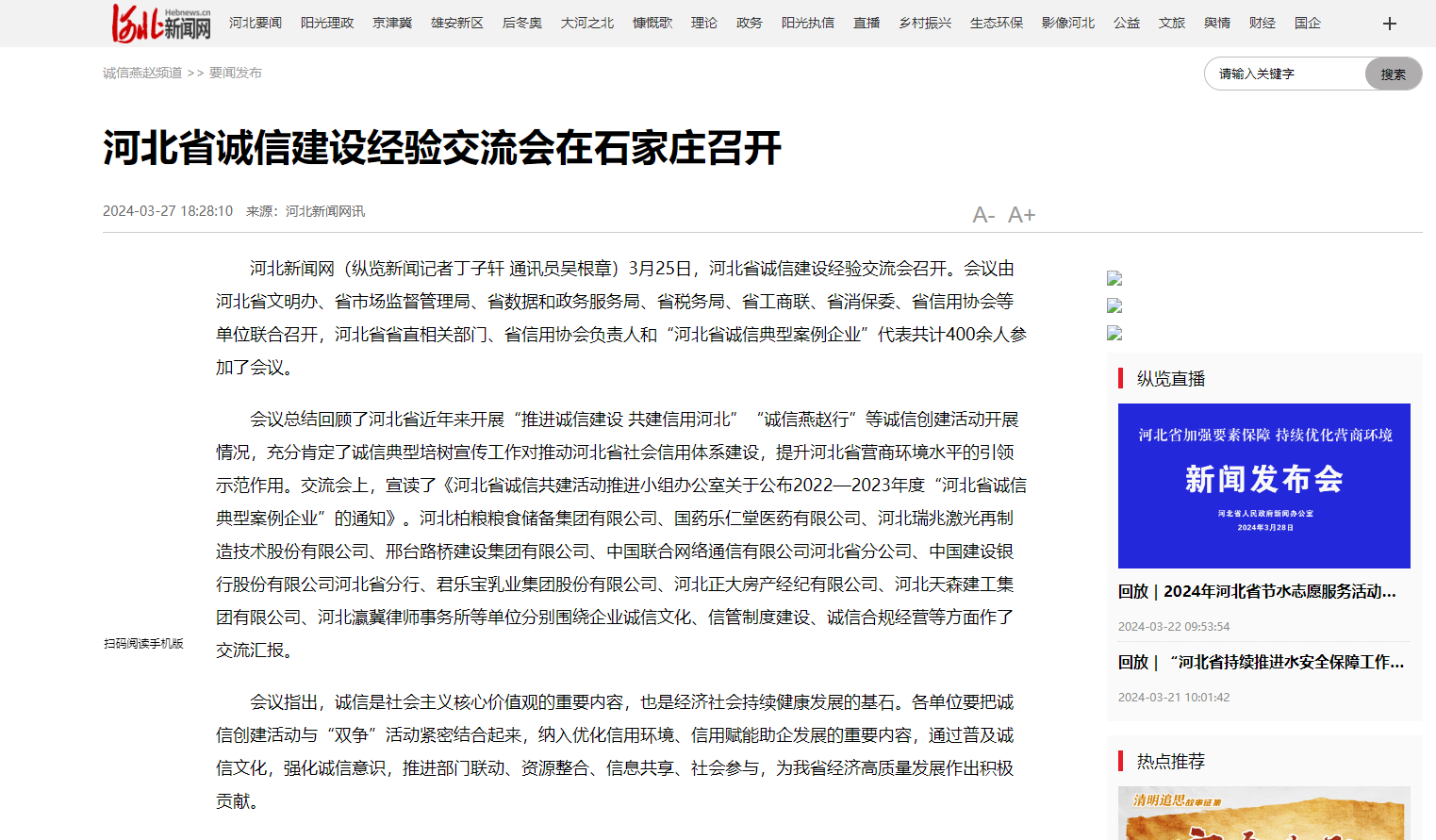Open the blue 新闻发布会 live broadcast thumbnail

click(1263, 486)
